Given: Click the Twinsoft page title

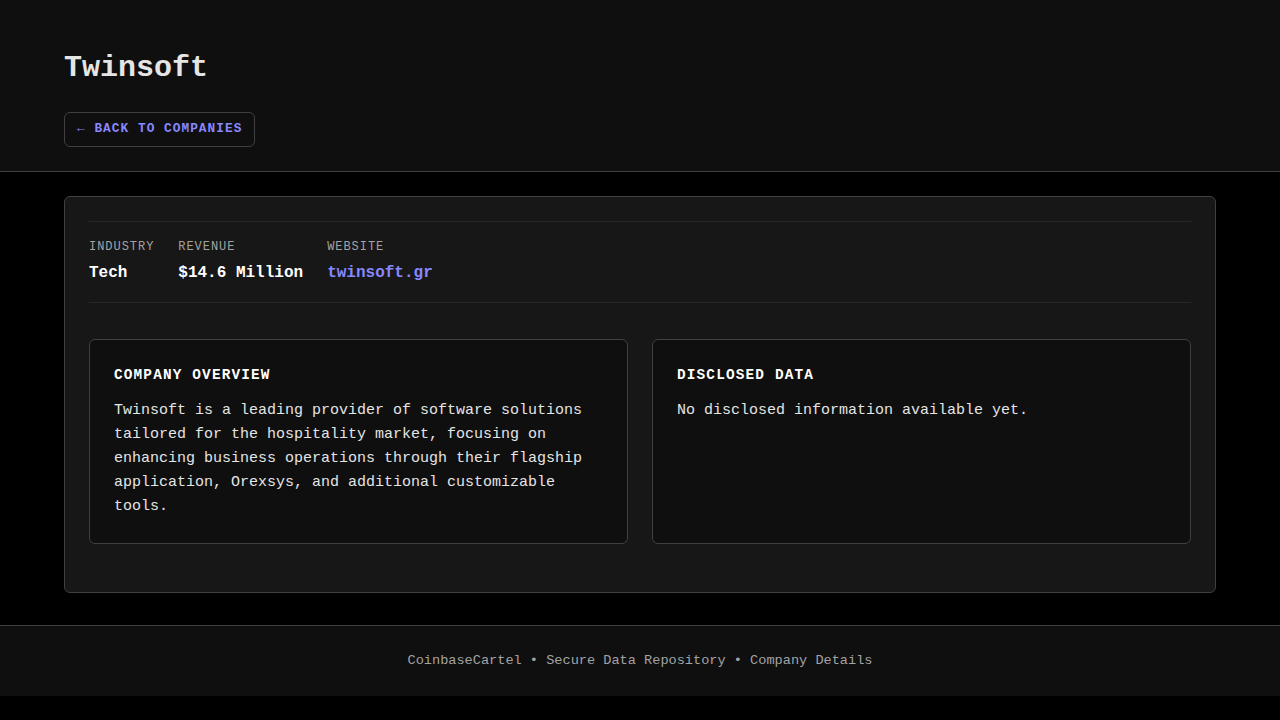Looking at the screenshot, I should pos(135,67).
